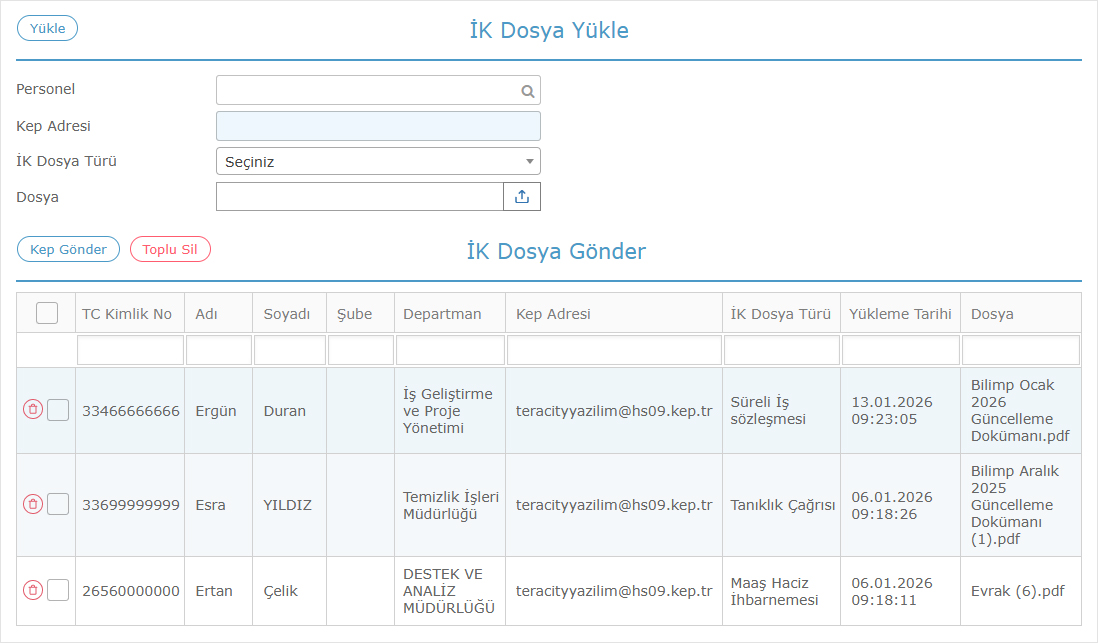Screen dimensions: 1098x643
Task: Sort table by TC Kimlik No column header
Action: click(127, 314)
